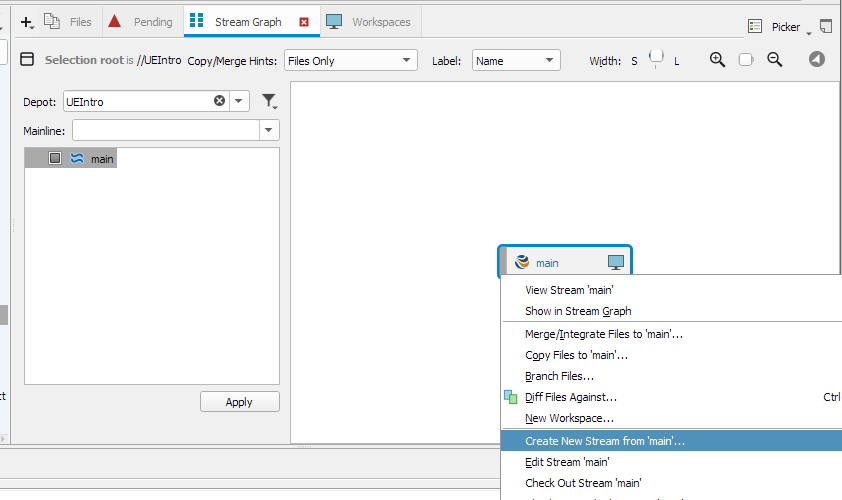The image size is (842, 500).
Task: Open the Picker dropdown
Action: [792, 27]
